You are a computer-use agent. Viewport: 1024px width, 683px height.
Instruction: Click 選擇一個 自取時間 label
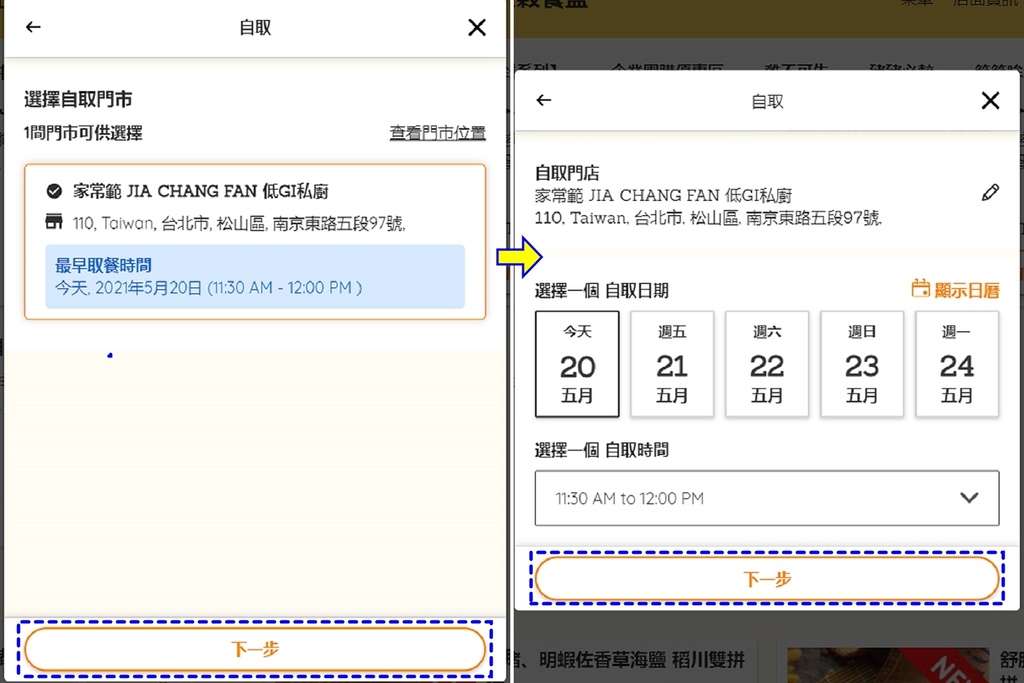pos(601,450)
